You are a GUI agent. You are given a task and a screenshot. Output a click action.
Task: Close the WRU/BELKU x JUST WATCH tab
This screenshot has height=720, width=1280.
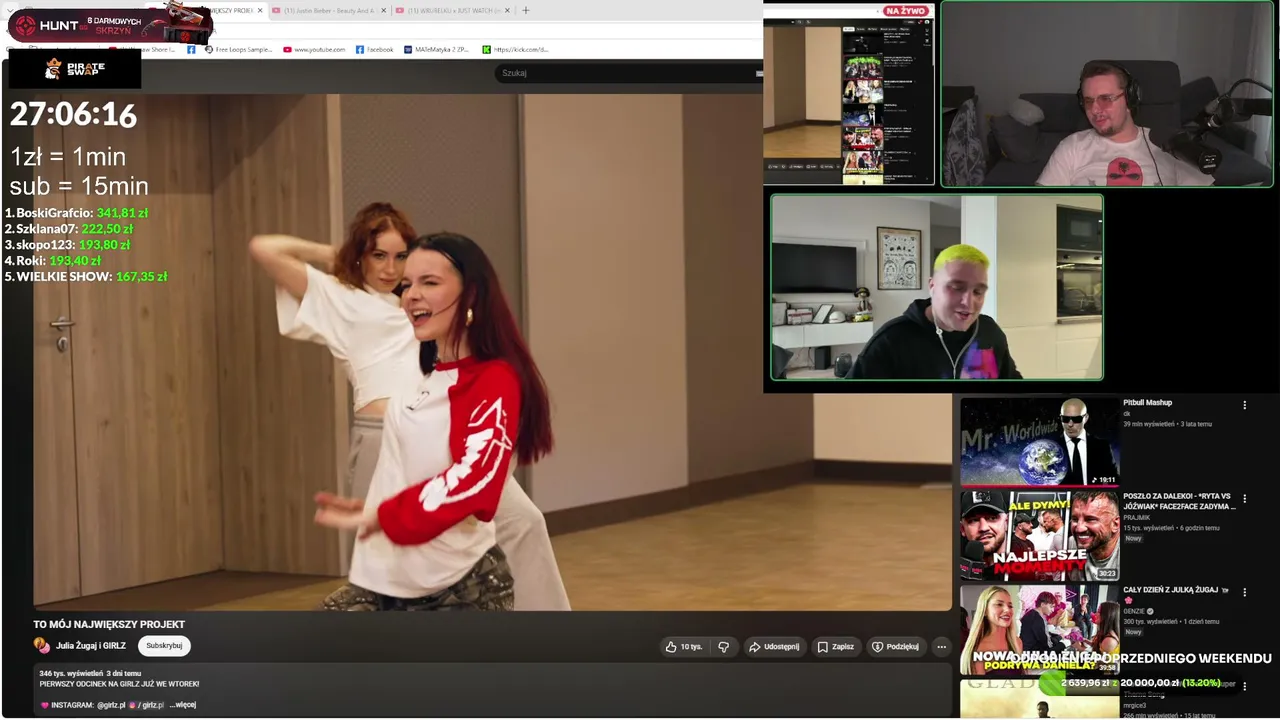(x=508, y=11)
